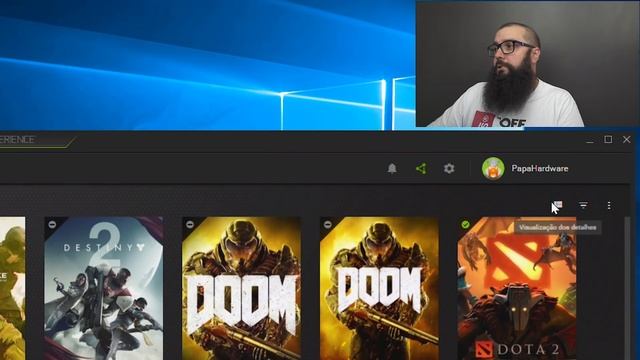Screen dimensions: 640x360
Task: Open the PapaHardware account name
Action: point(540,169)
